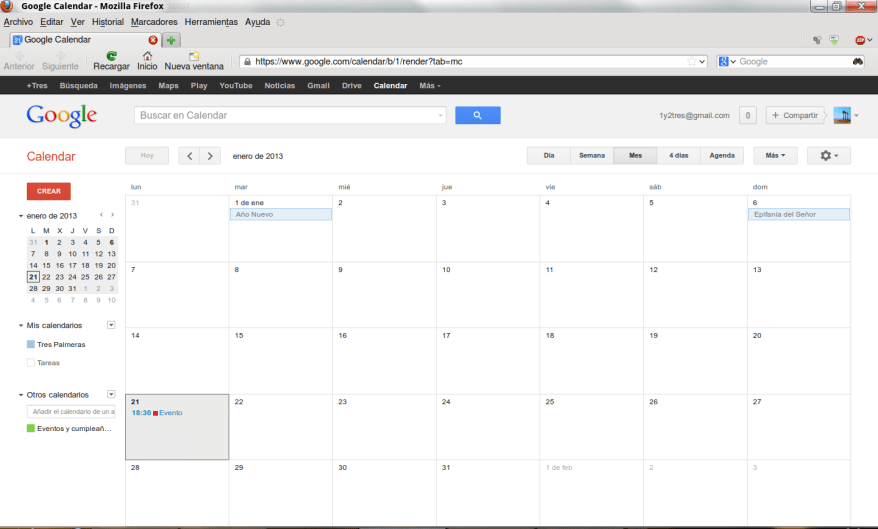The width and height of the screenshot is (878, 529).
Task: Open the Historial menu
Action: pyautogui.click(x=108, y=22)
